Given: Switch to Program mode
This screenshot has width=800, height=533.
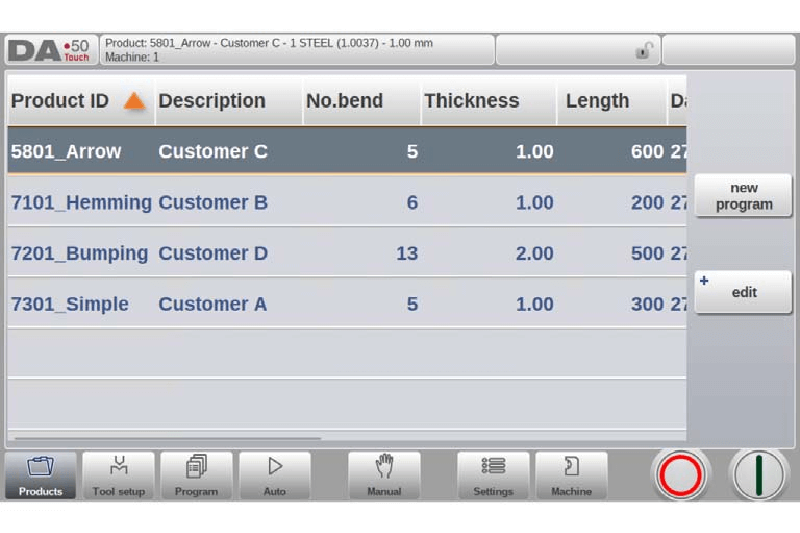Looking at the screenshot, I should pos(196,474).
